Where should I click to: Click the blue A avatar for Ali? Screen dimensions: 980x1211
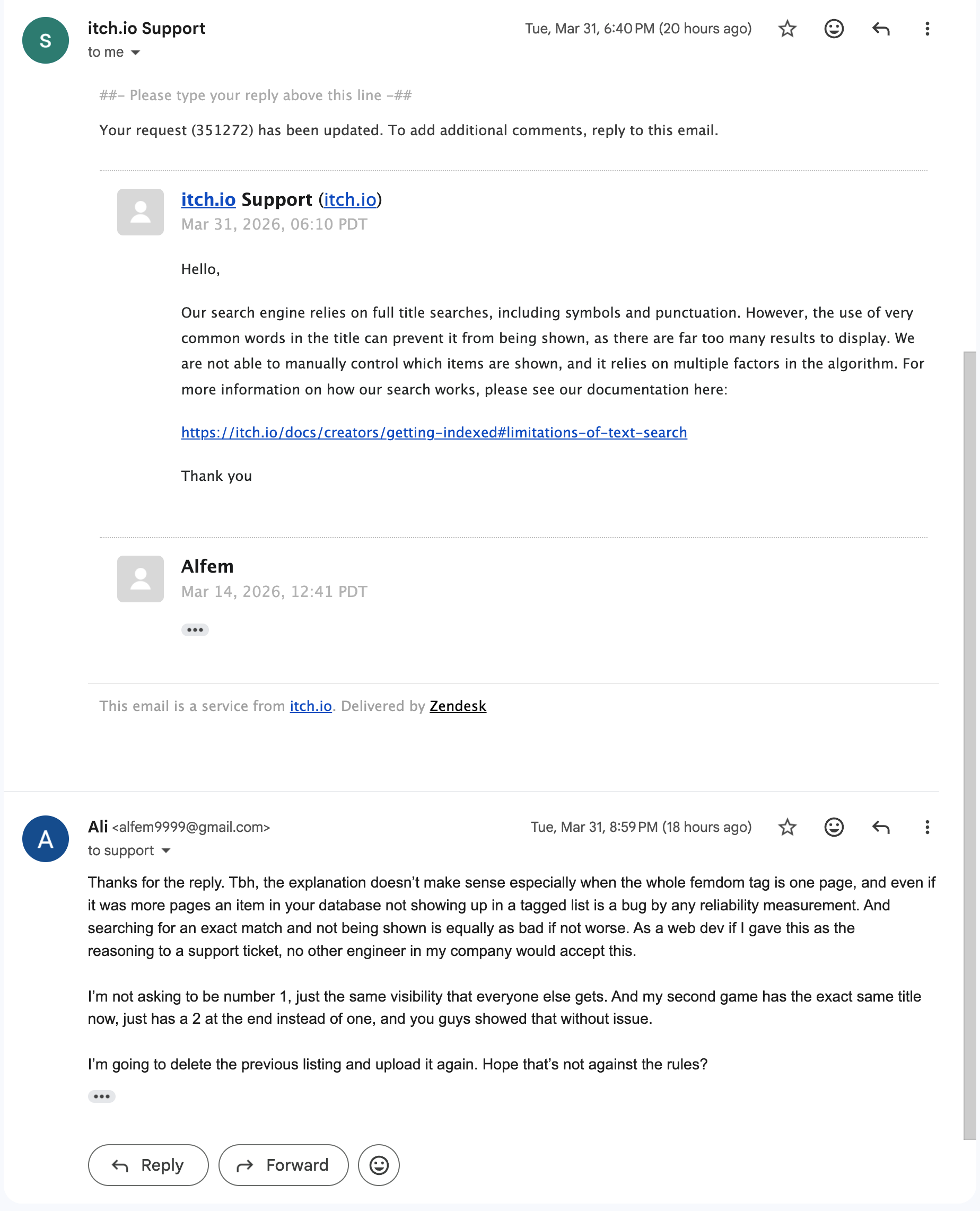pyautogui.click(x=45, y=839)
